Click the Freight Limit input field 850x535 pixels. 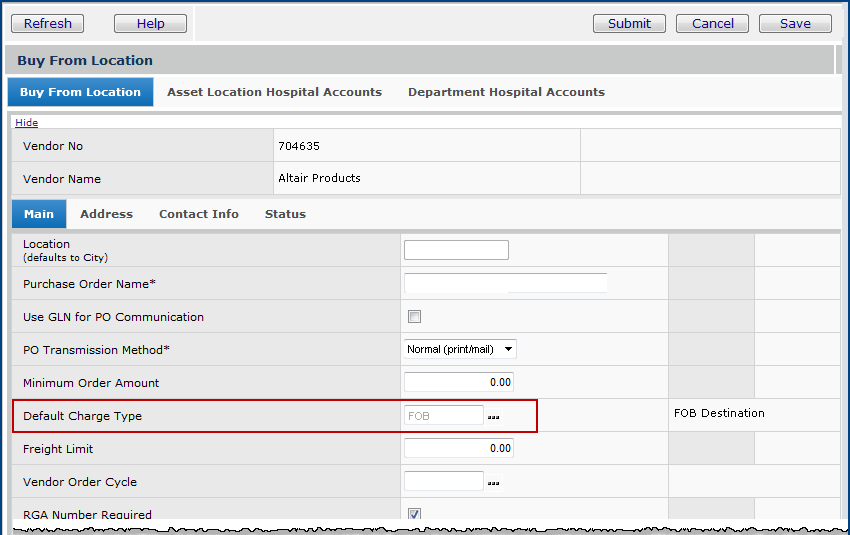458,449
